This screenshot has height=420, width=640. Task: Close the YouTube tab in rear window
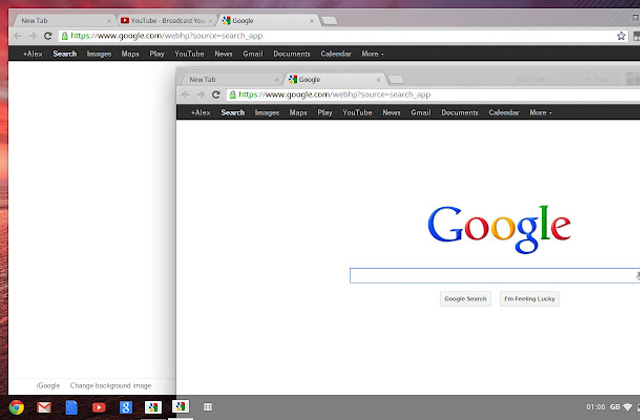tap(211, 21)
